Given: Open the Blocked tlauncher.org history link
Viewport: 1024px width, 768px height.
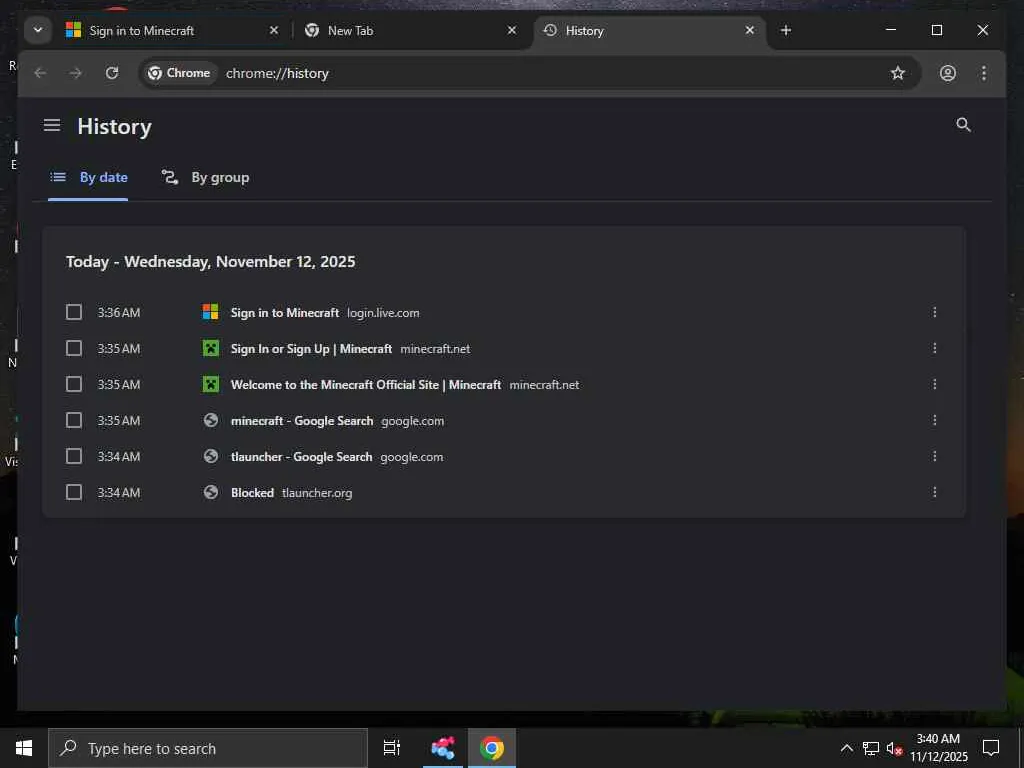Looking at the screenshot, I should pos(252,492).
